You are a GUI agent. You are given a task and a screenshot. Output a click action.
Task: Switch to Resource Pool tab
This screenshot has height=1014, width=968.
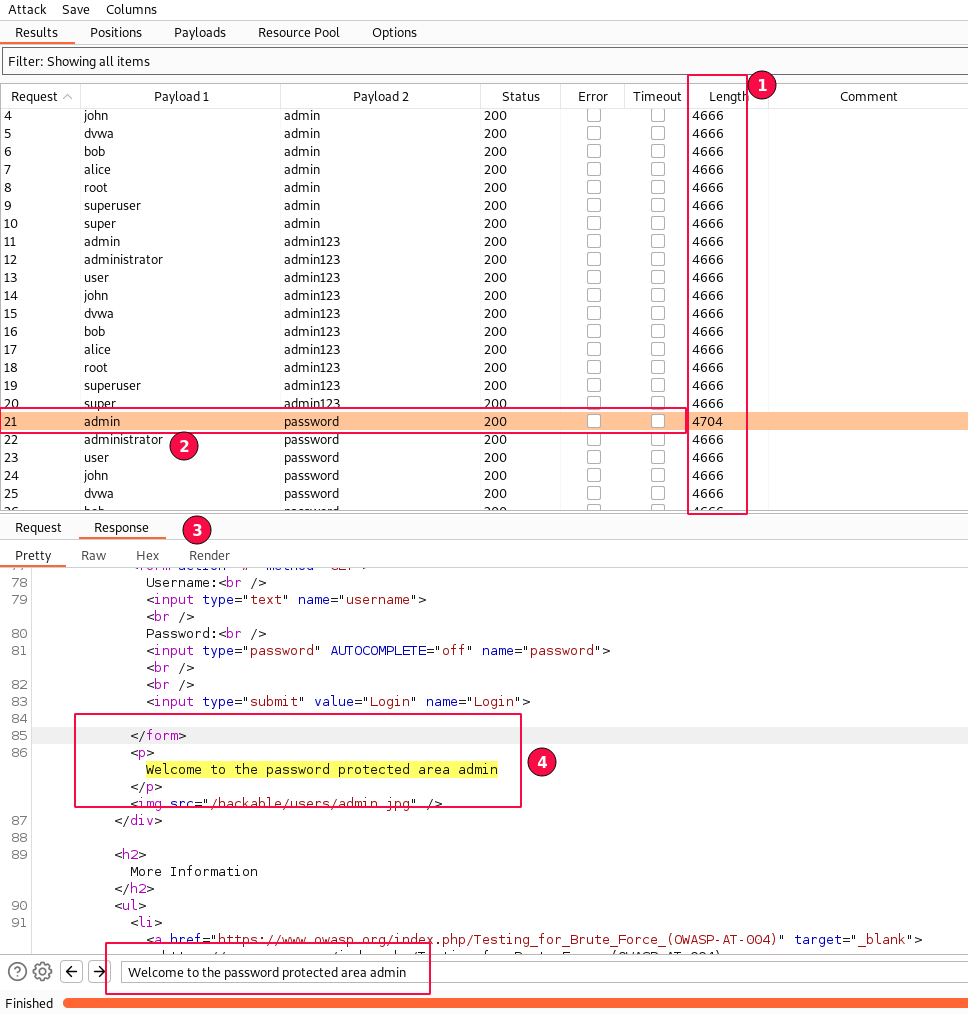pos(298,32)
